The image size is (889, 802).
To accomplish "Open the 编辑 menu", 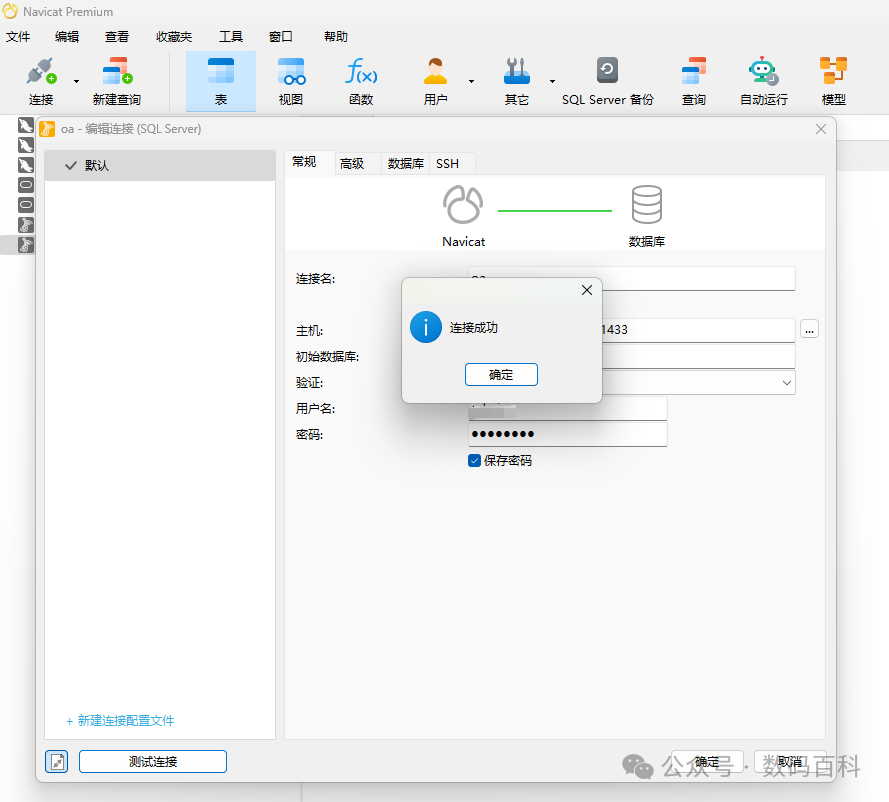I will (x=67, y=37).
